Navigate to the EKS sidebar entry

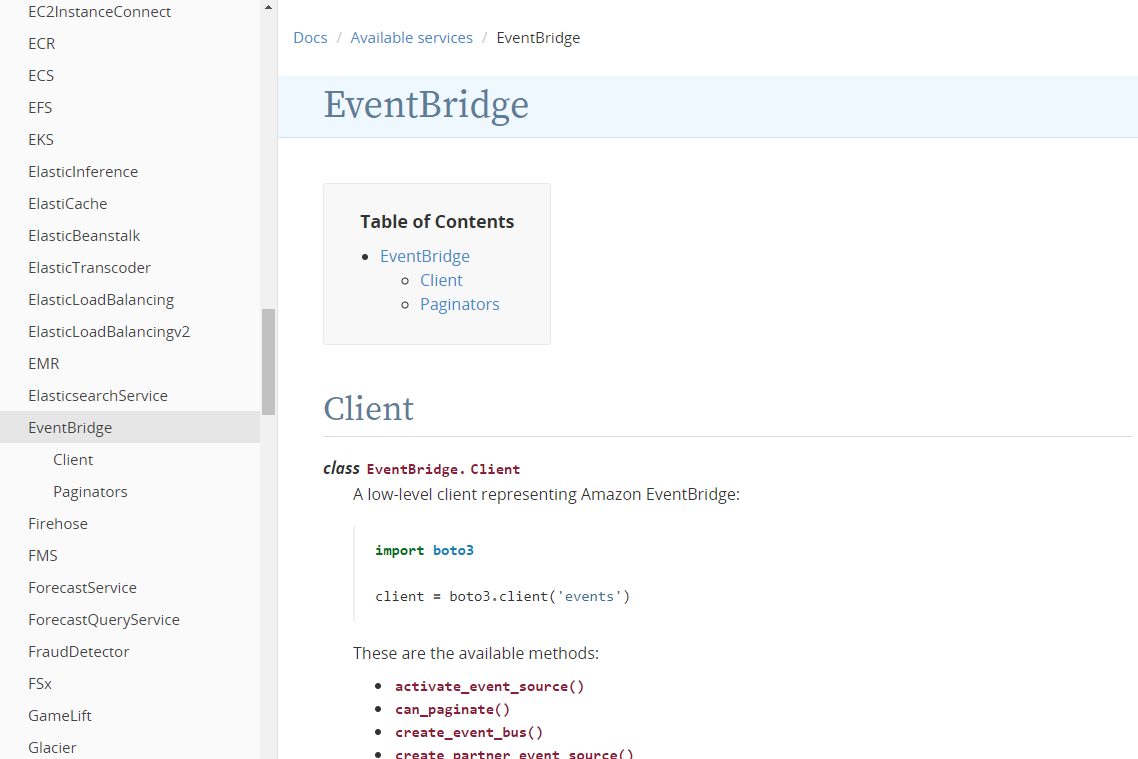coord(40,139)
